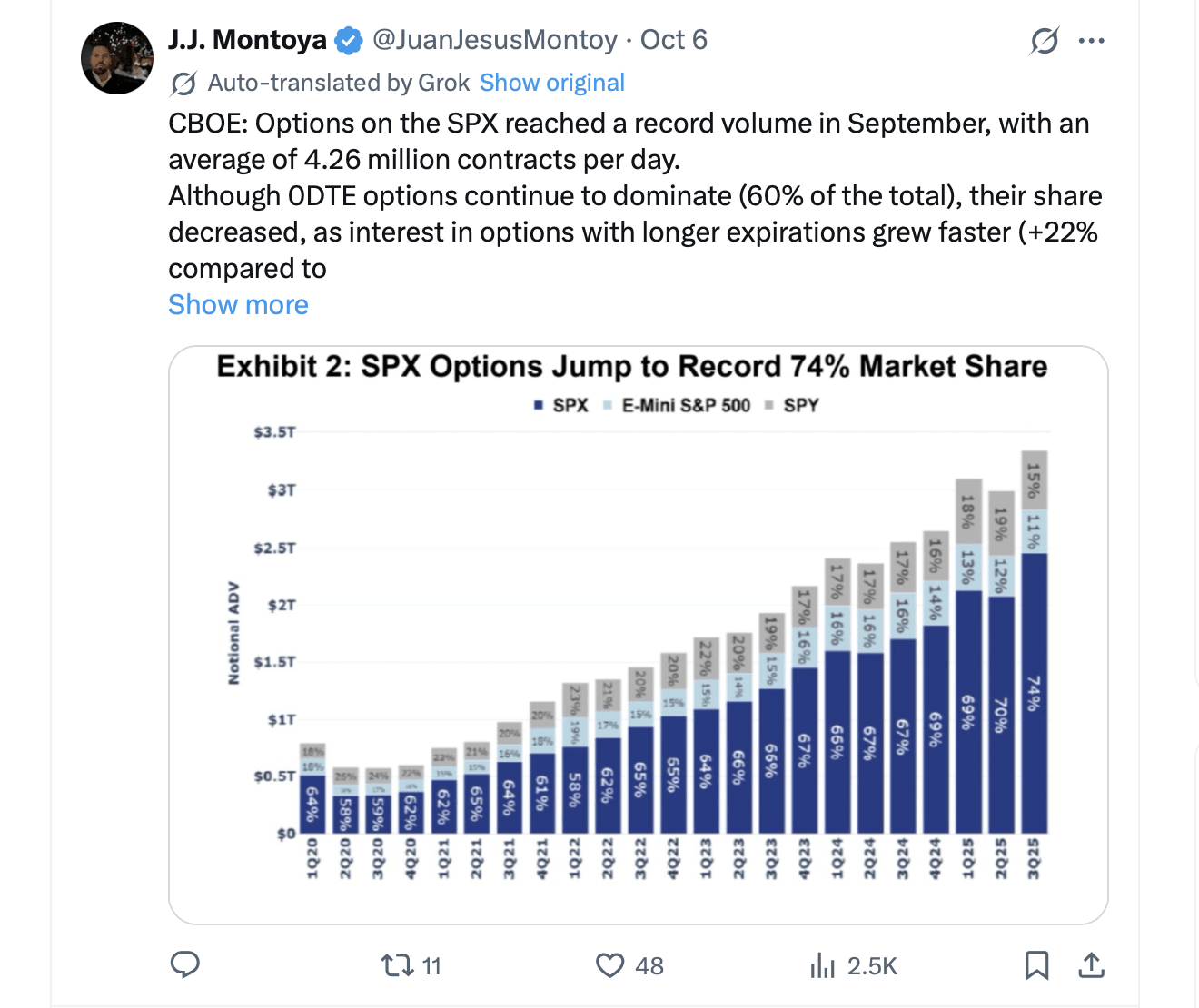
Task: Share the post via upload icon
Action: pyautogui.click(x=1091, y=964)
